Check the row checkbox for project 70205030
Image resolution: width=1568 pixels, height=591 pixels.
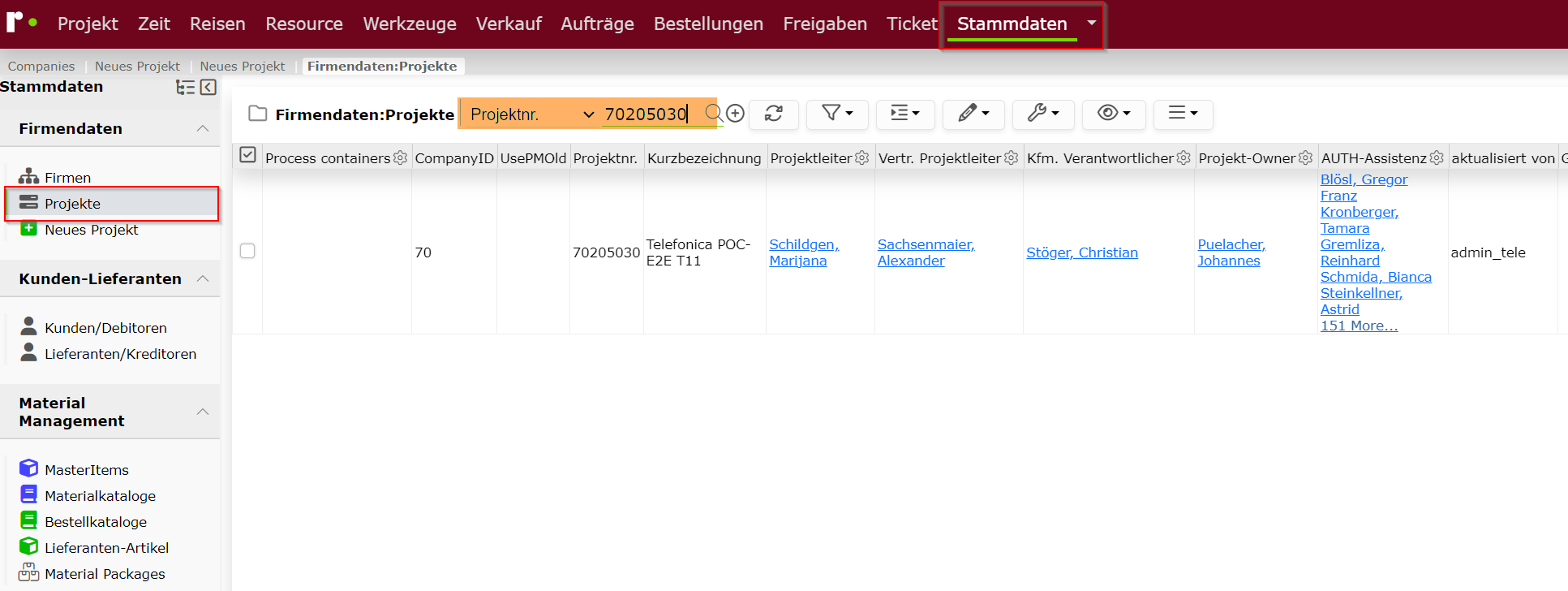pyautogui.click(x=247, y=251)
